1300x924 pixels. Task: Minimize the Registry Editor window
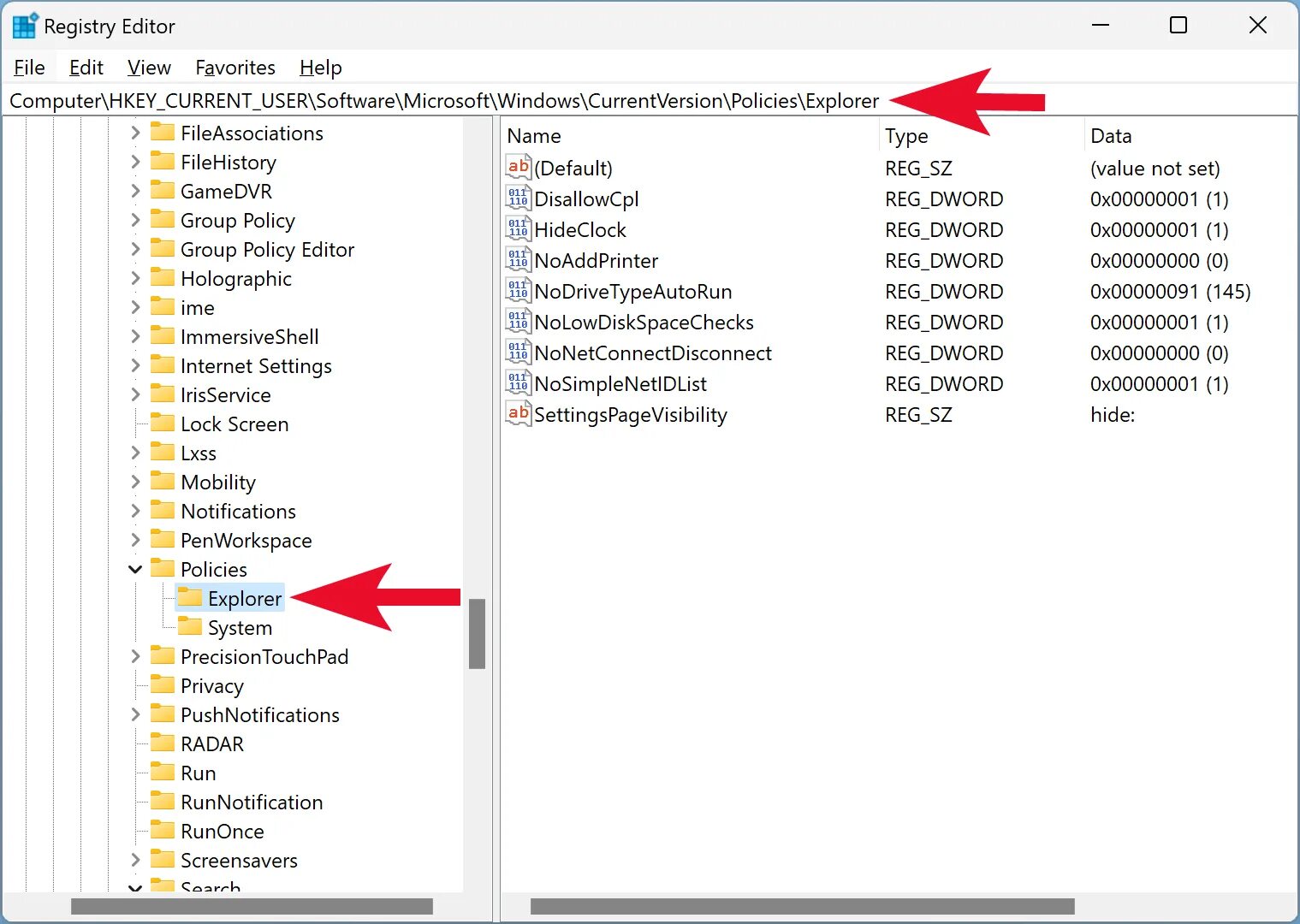(x=1101, y=26)
